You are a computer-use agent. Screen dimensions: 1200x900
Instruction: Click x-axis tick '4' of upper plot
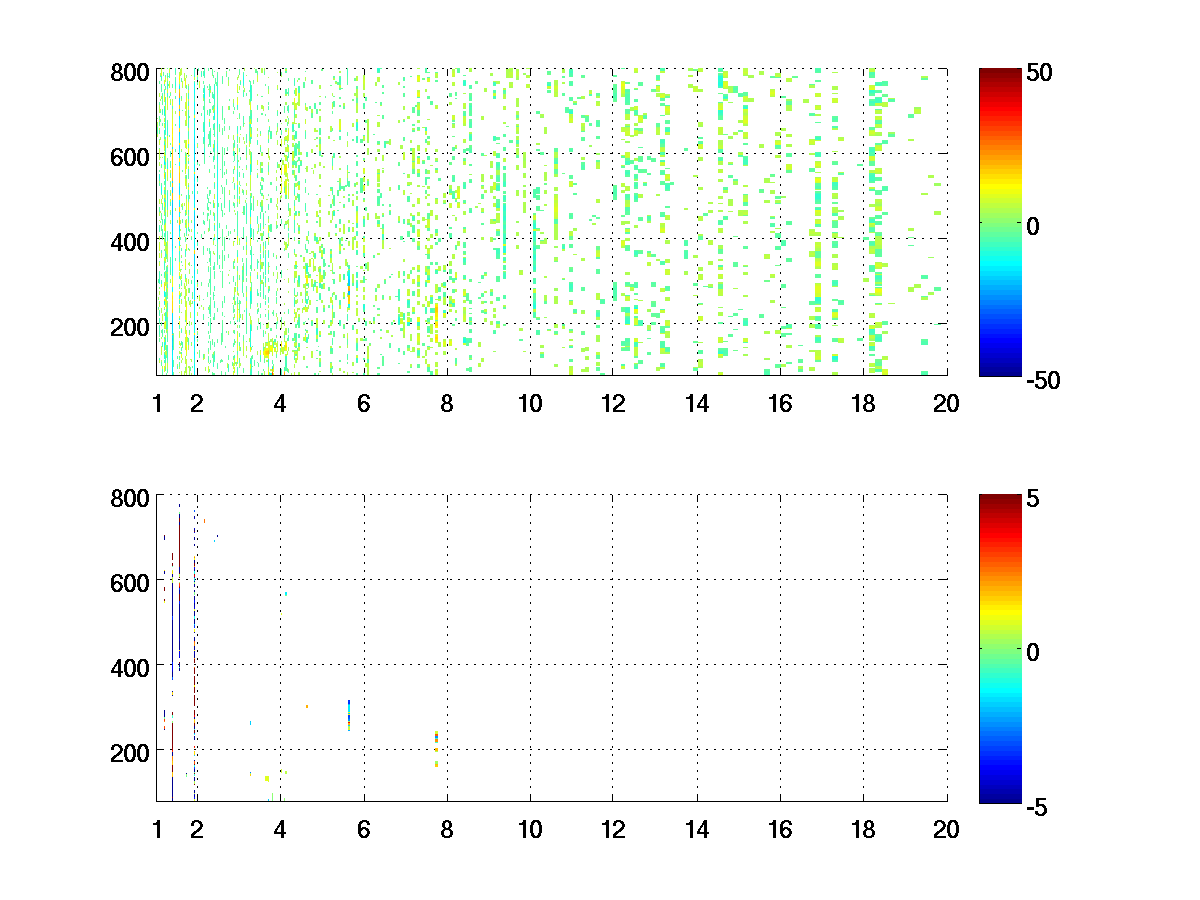coord(280,404)
